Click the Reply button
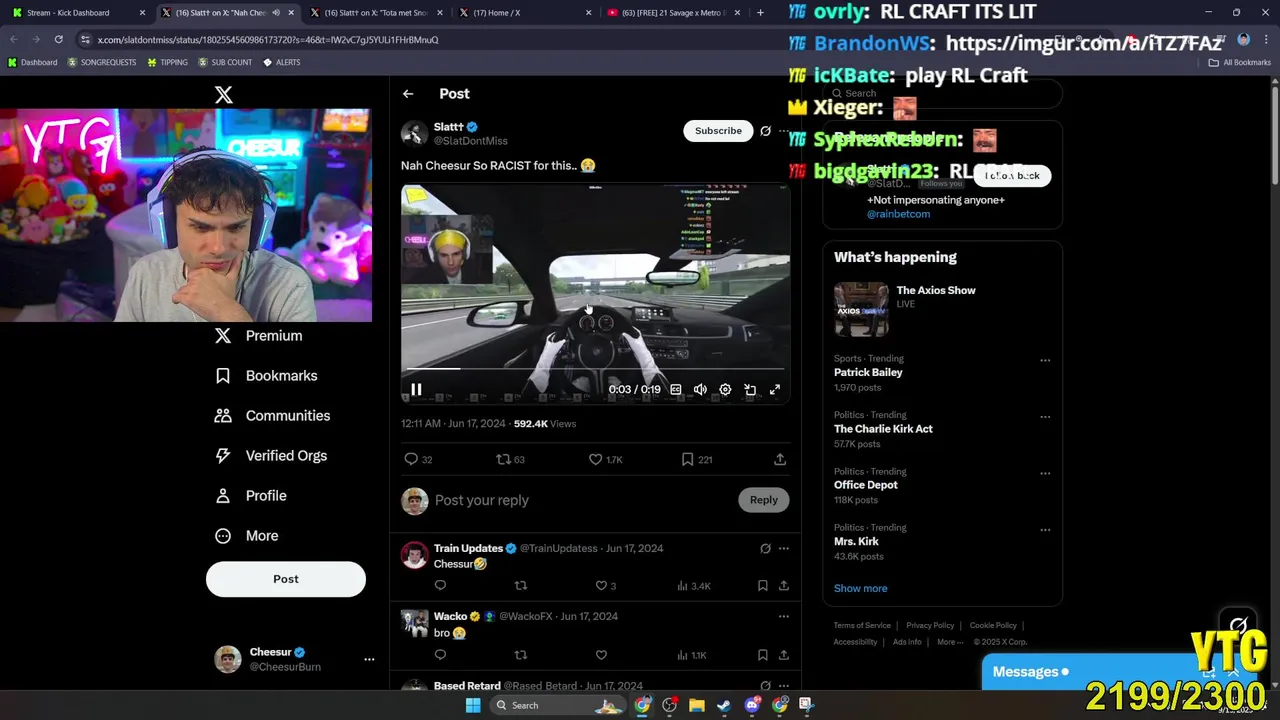 [x=763, y=500]
